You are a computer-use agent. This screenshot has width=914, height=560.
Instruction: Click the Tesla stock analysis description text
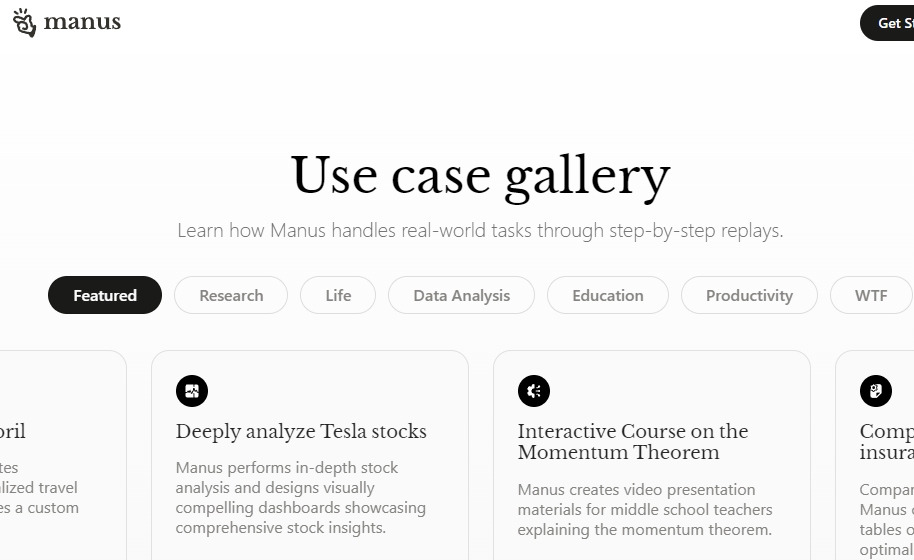click(x=301, y=498)
